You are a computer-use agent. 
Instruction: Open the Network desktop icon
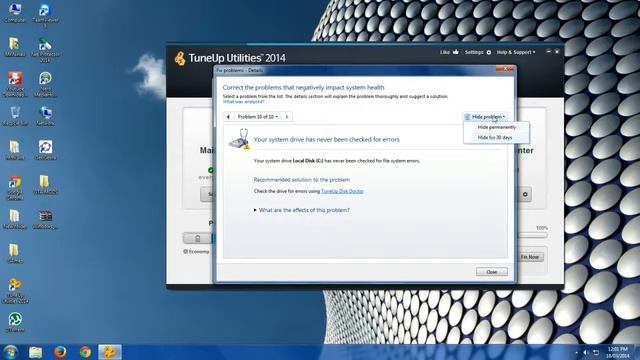pos(45,116)
